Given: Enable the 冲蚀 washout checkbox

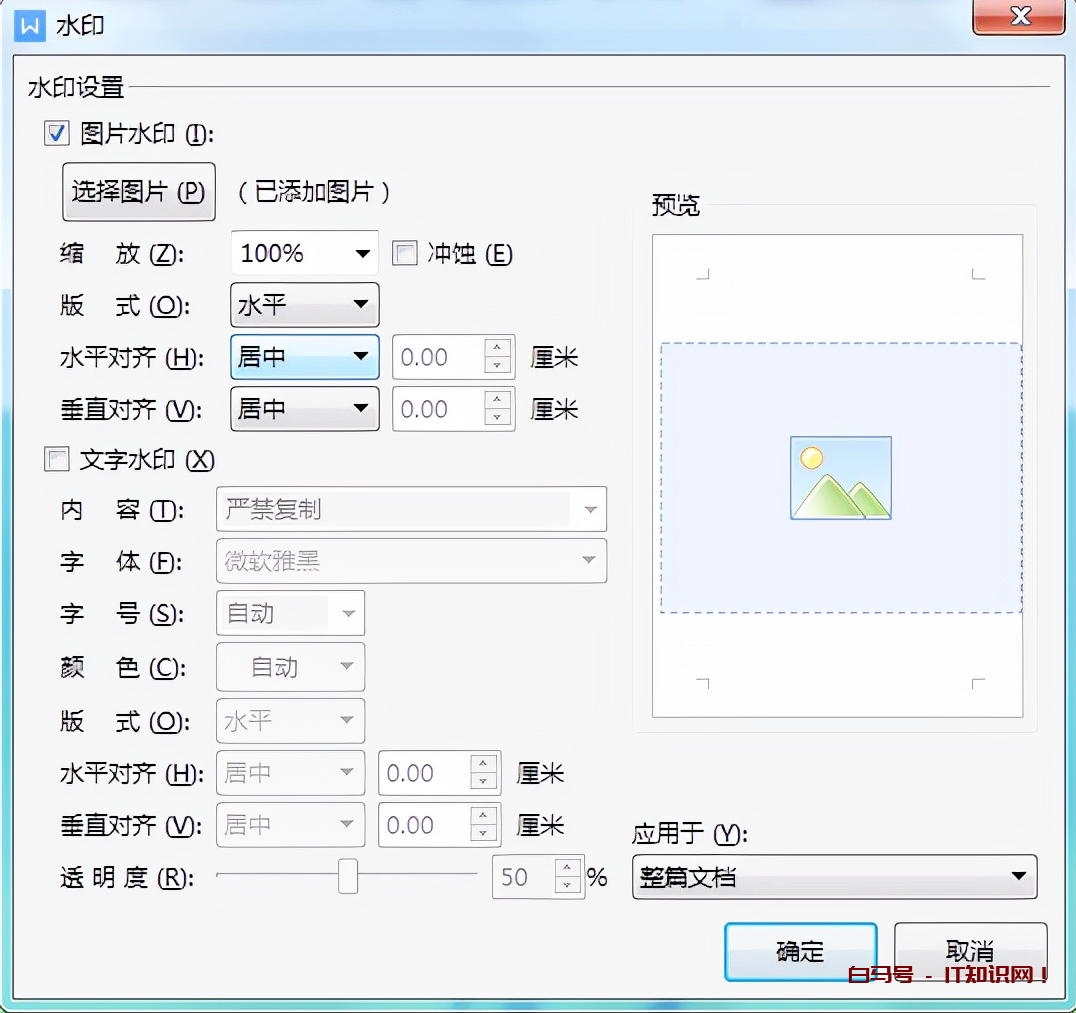Looking at the screenshot, I should point(405,254).
